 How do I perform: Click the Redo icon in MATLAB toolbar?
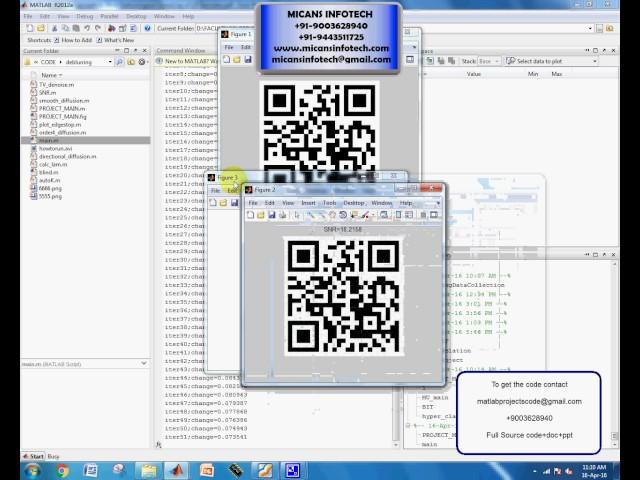click(98, 28)
